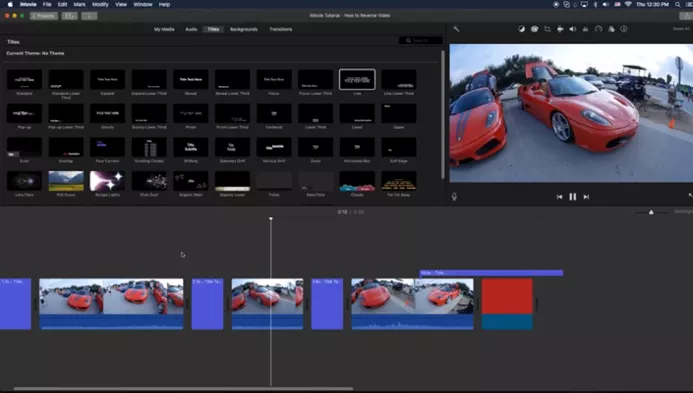Select the Prism title thumbnail
This screenshot has height=393, width=693.
(191, 114)
